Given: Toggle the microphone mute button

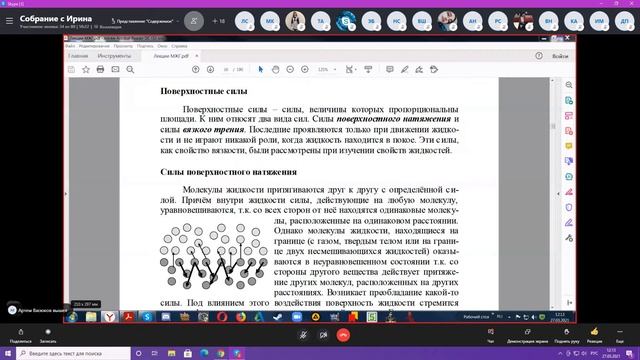Looking at the screenshot, I should (303, 335).
